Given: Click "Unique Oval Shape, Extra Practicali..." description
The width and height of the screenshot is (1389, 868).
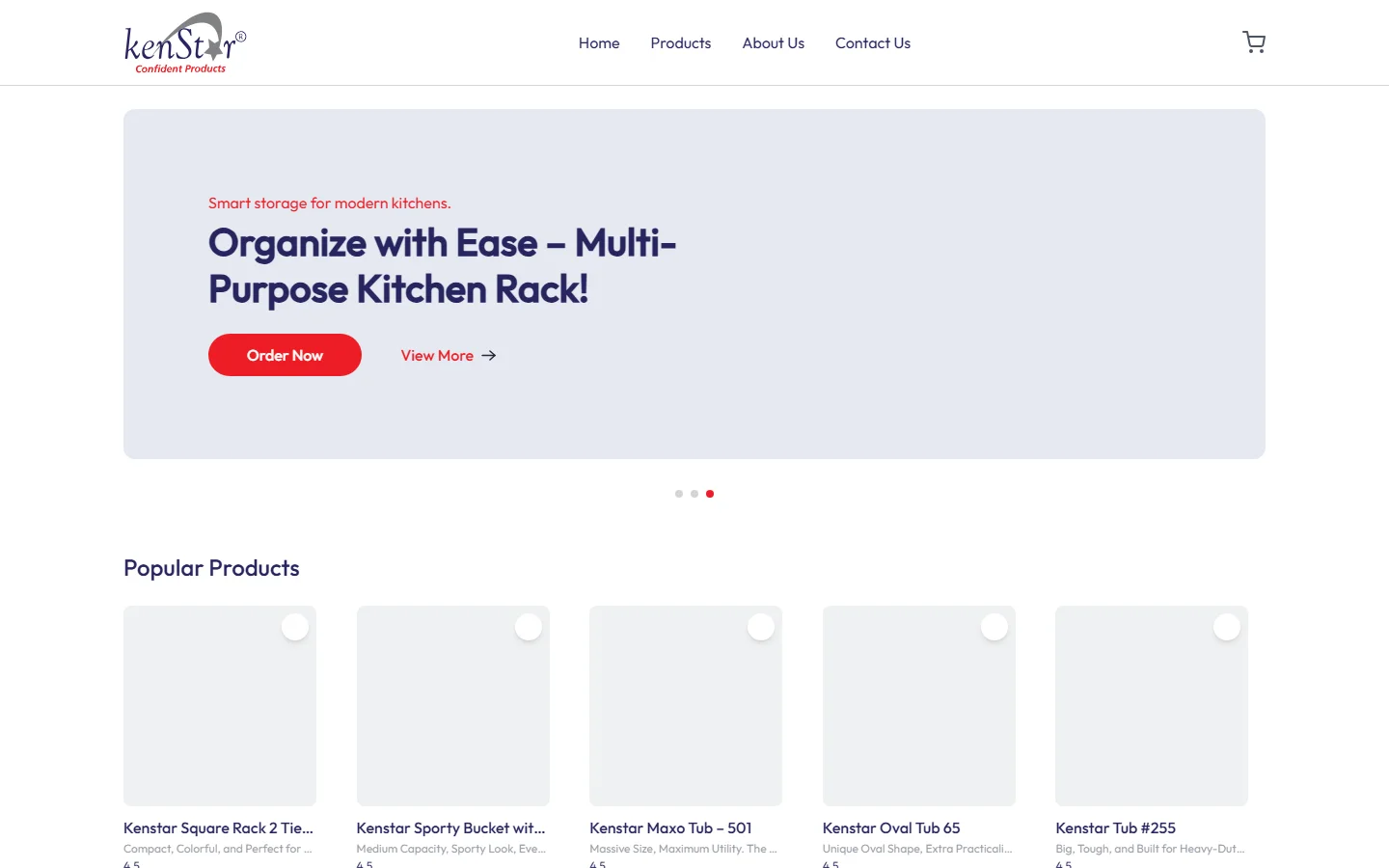Looking at the screenshot, I should pyautogui.click(x=917, y=849).
